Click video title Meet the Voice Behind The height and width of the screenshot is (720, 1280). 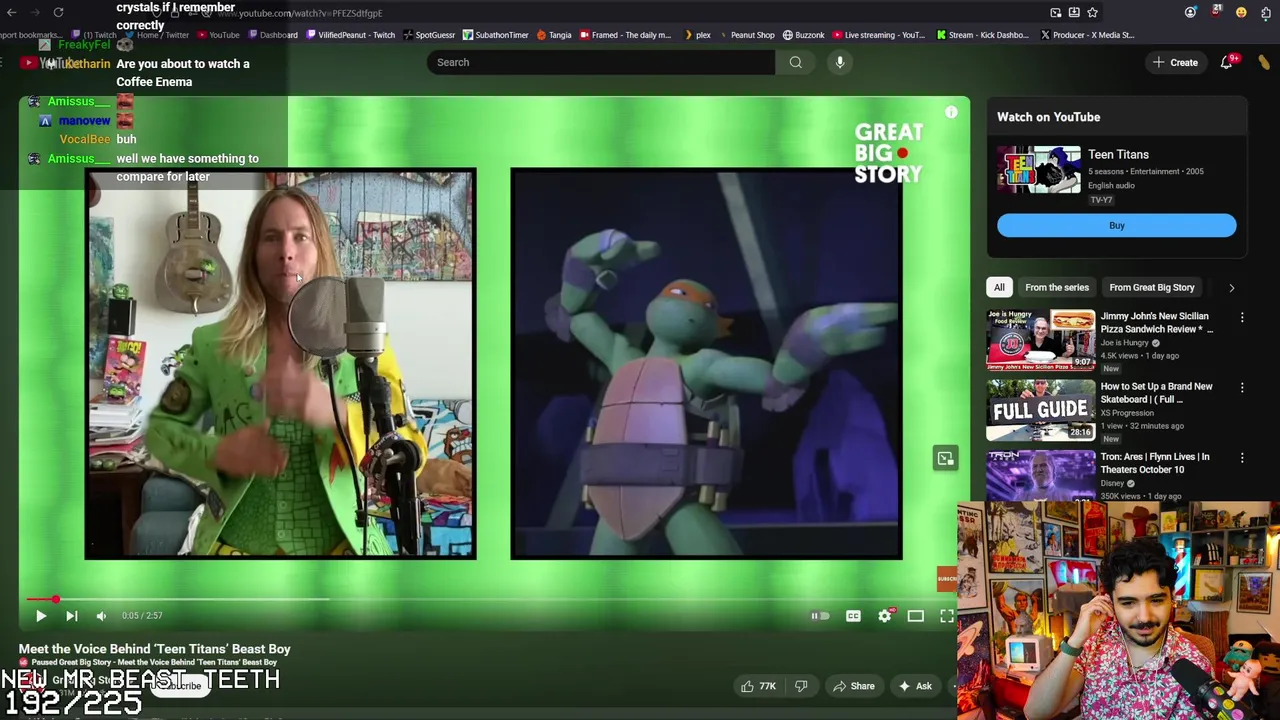(155, 649)
